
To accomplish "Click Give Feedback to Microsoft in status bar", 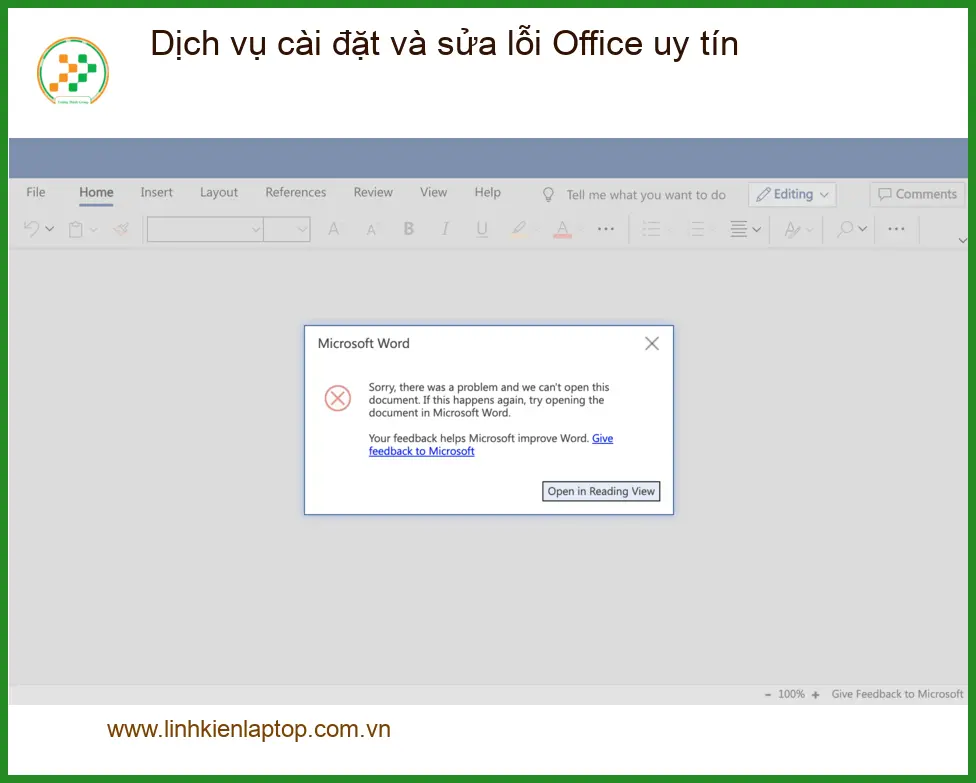I will click(897, 694).
